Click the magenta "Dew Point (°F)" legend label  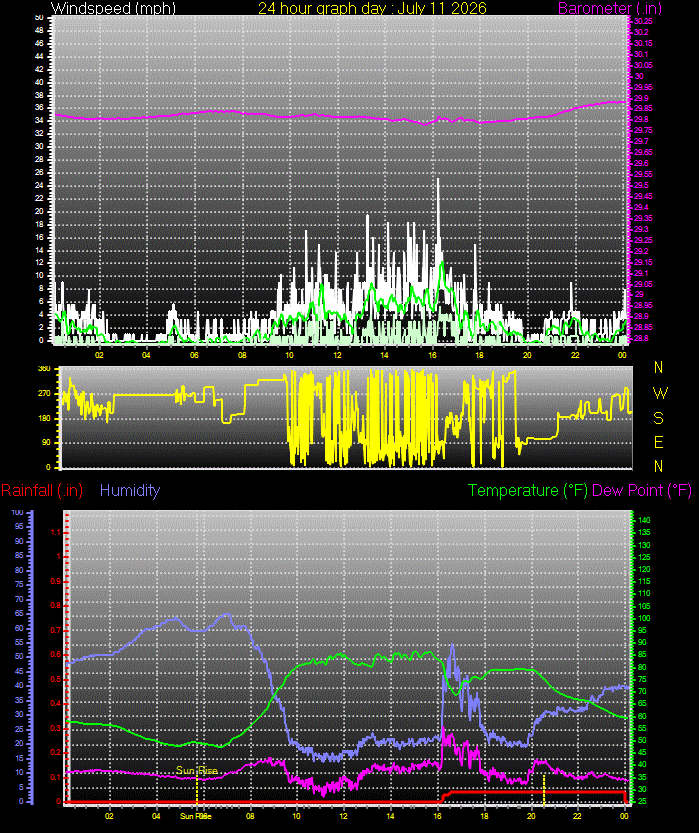click(642, 490)
